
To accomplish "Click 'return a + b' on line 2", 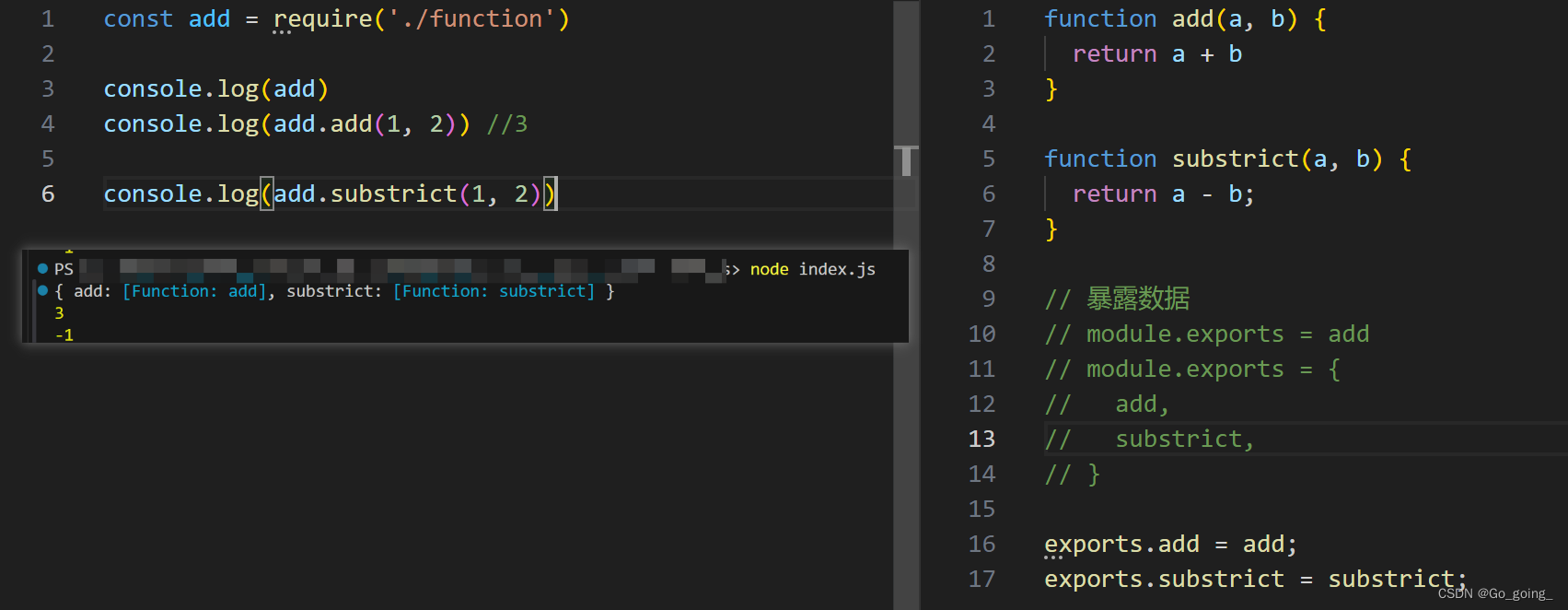I will pyautogui.click(x=1157, y=54).
